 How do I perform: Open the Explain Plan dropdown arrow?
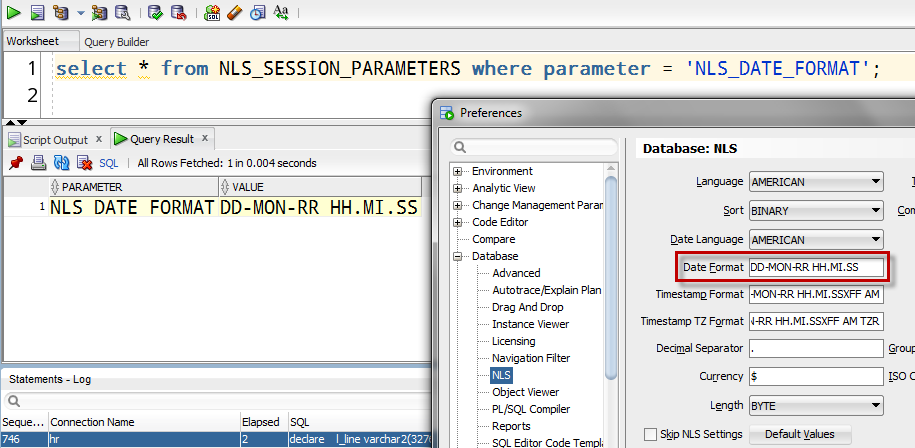[x=80, y=13]
